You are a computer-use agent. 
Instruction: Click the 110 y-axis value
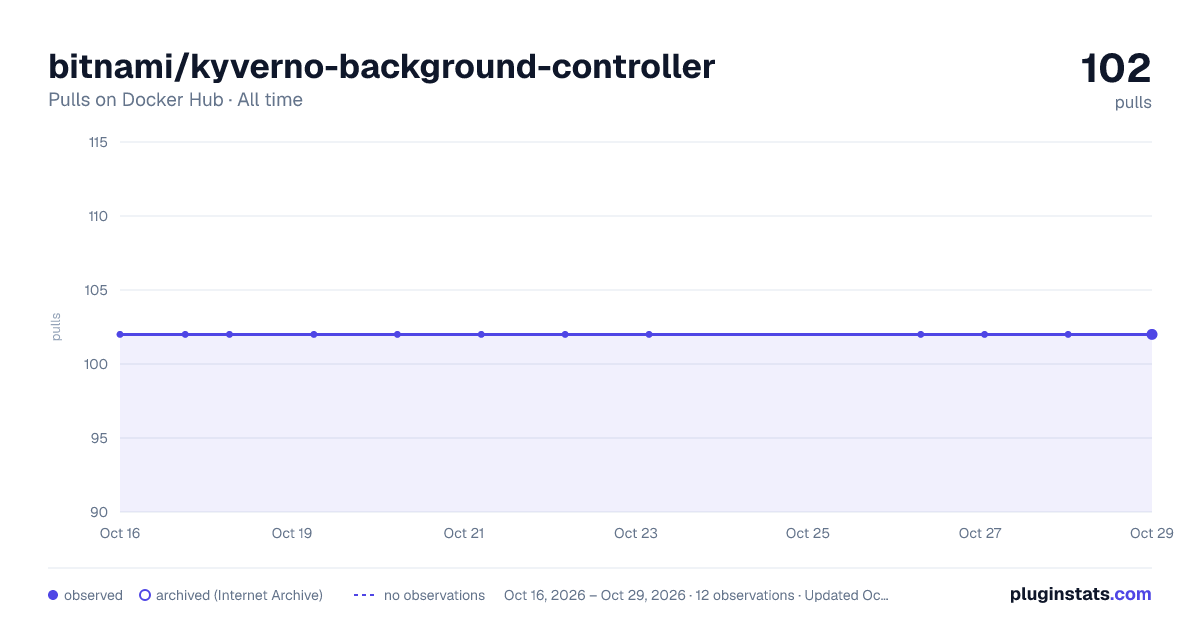click(98, 216)
